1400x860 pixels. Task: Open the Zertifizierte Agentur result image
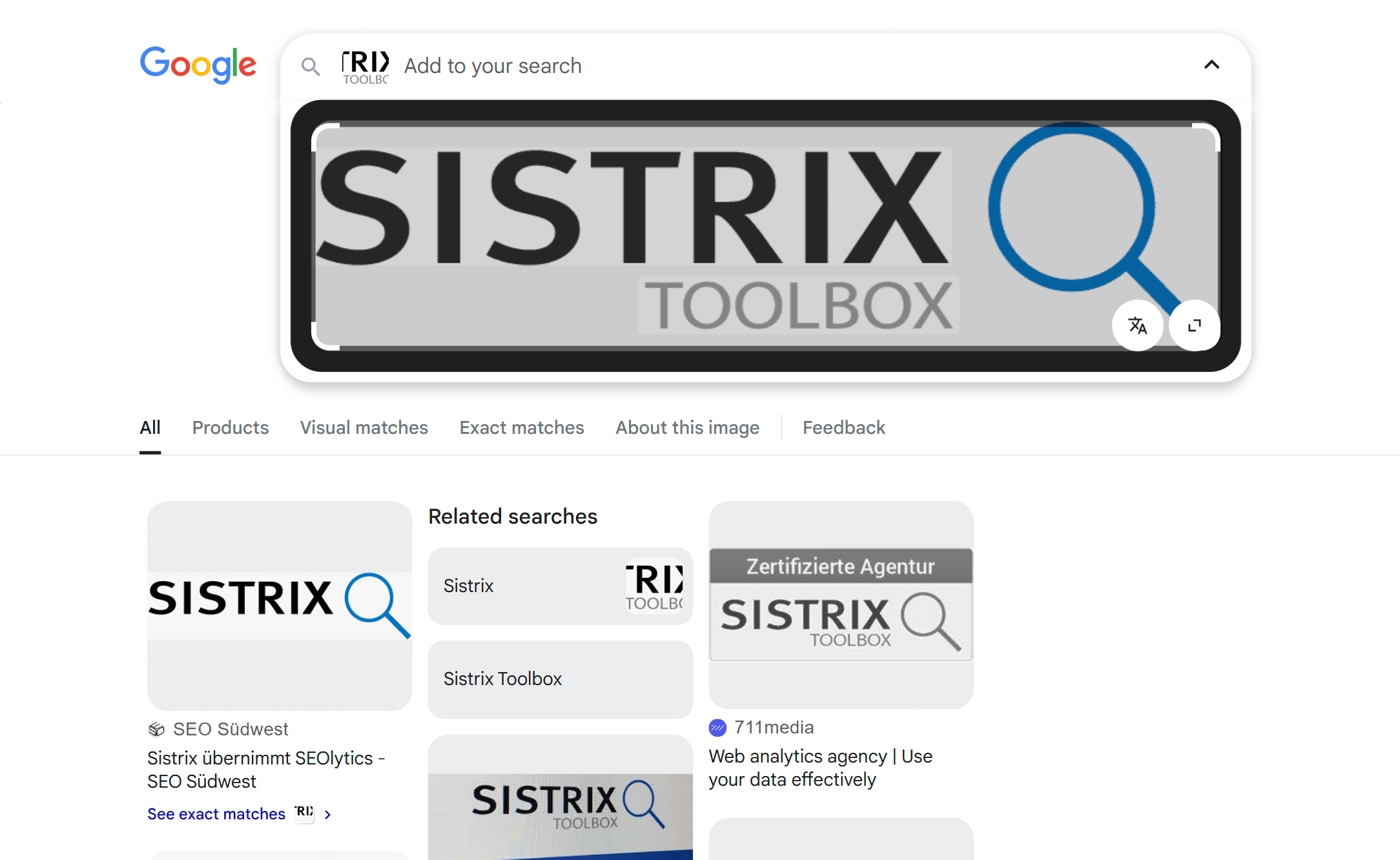pos(841,605)
